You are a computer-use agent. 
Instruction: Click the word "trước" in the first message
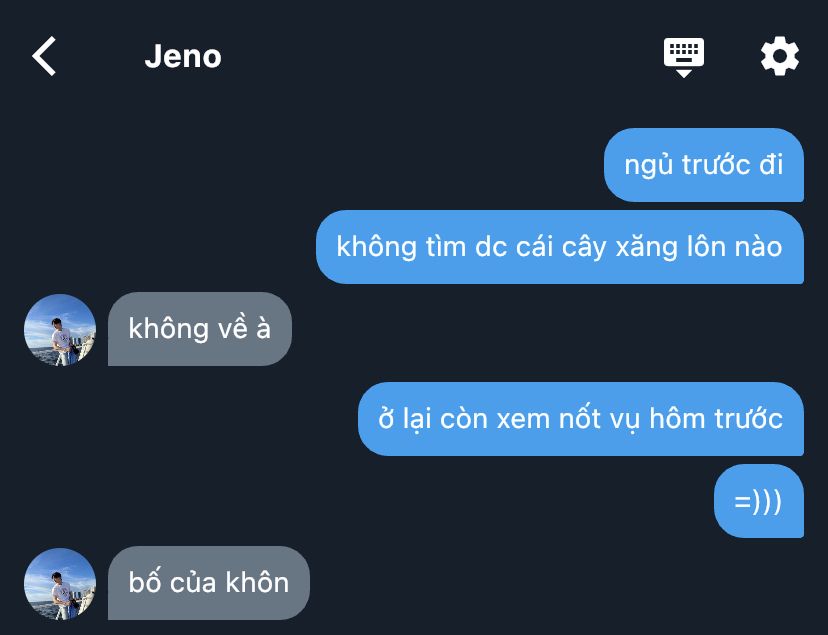tap(717, 164)
